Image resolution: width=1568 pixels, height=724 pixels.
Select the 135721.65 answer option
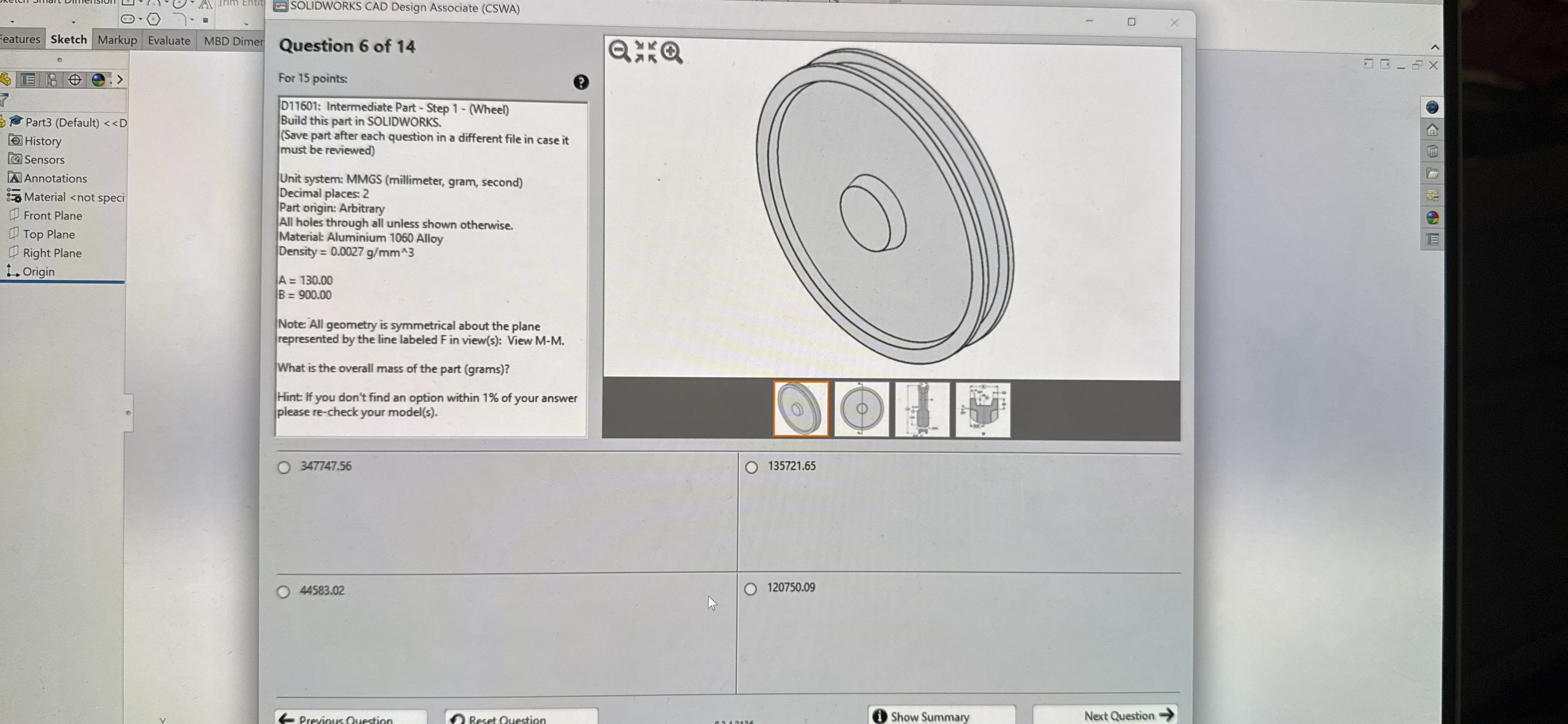coord(751,467)
